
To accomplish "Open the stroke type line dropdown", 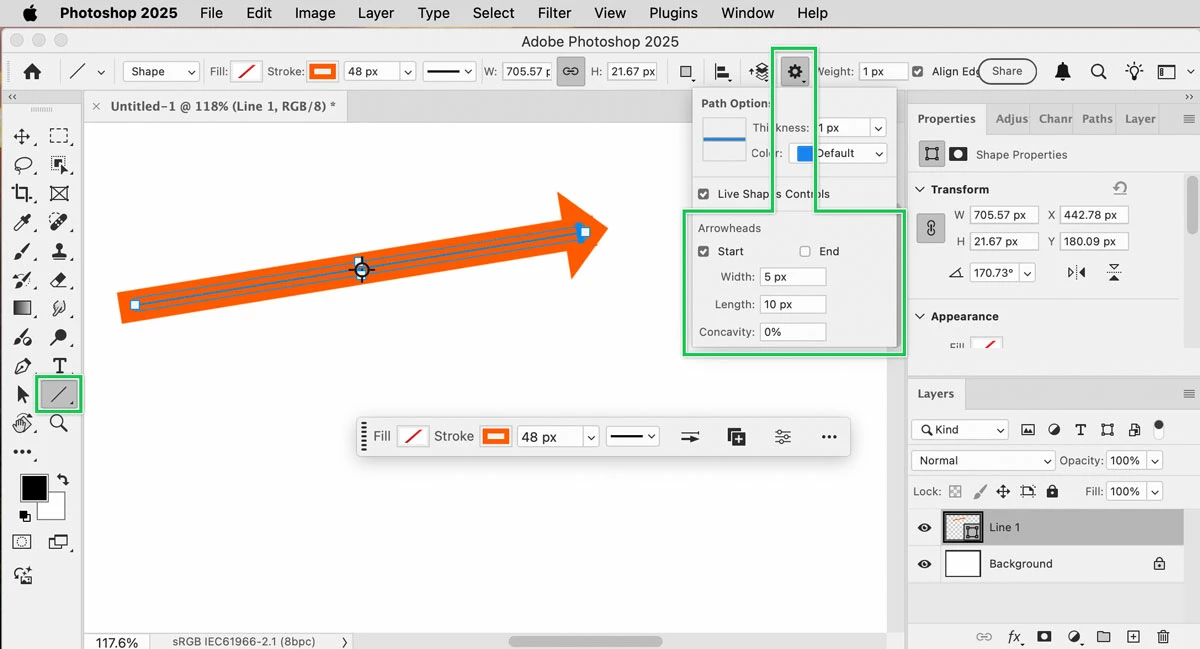I will coord(448,71).
